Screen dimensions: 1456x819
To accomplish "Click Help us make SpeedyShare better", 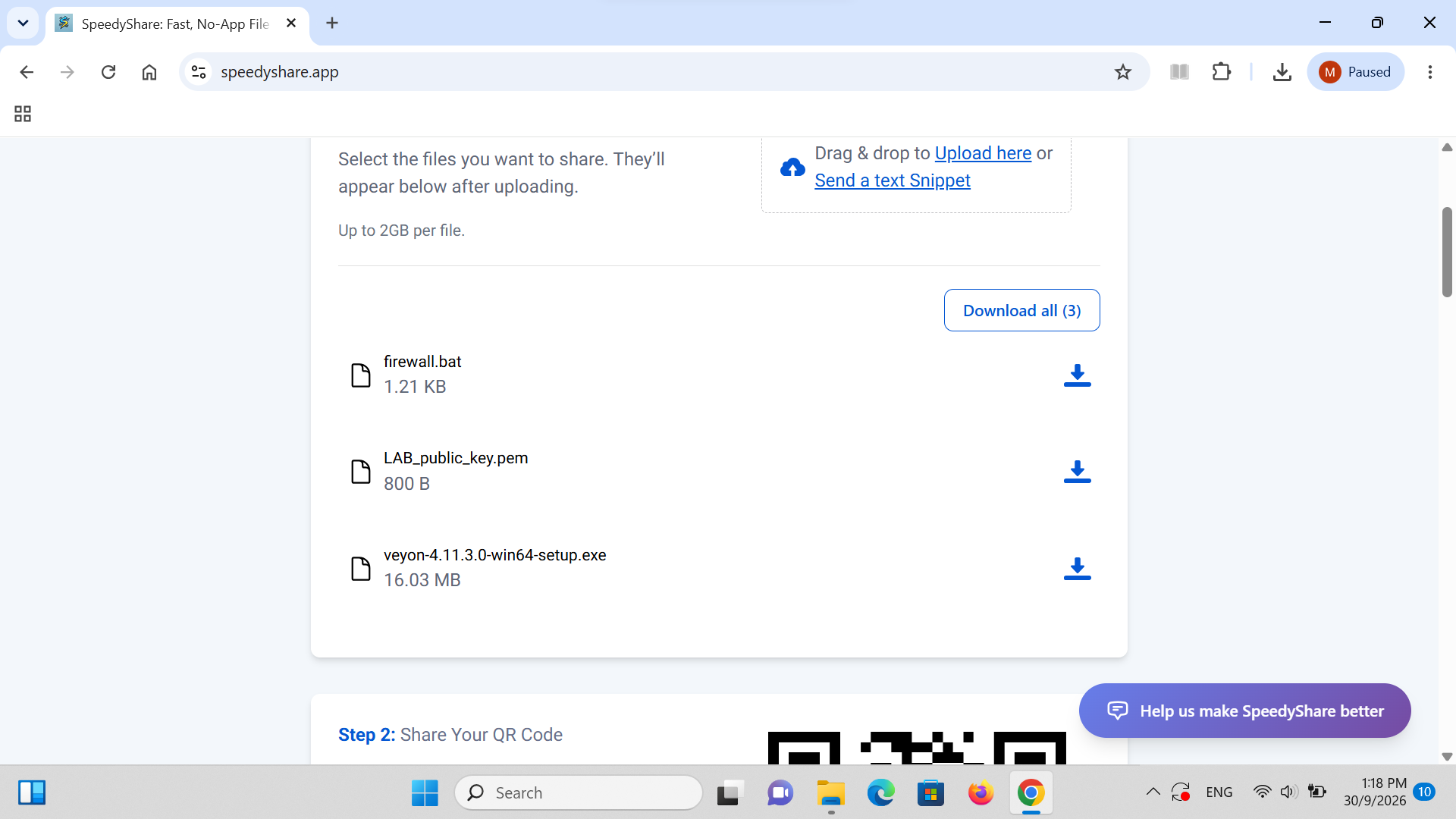I will pos(1244,711).
